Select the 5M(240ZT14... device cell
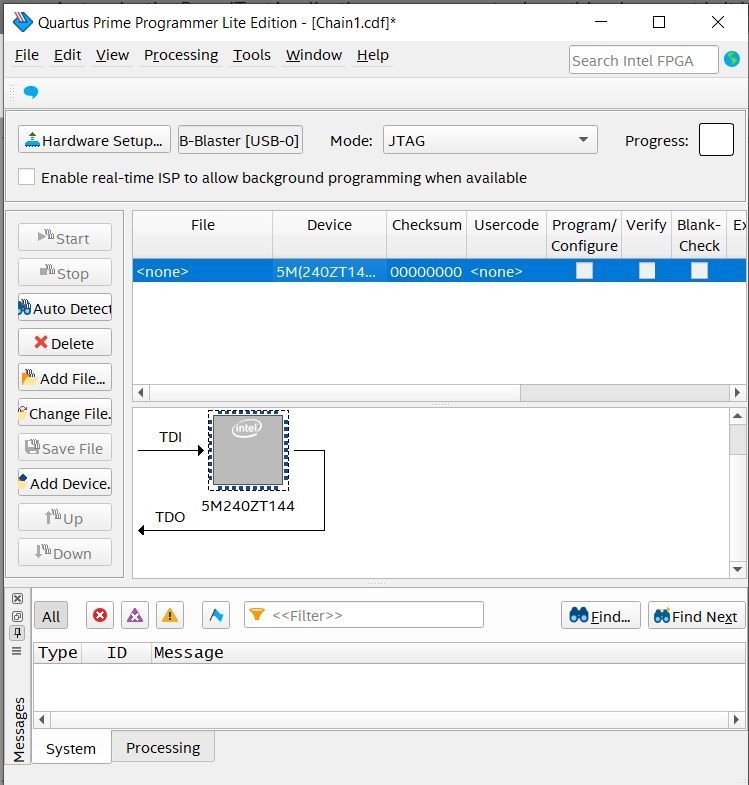The height and width of the screenshot is (785, 749). coord(329,271)
